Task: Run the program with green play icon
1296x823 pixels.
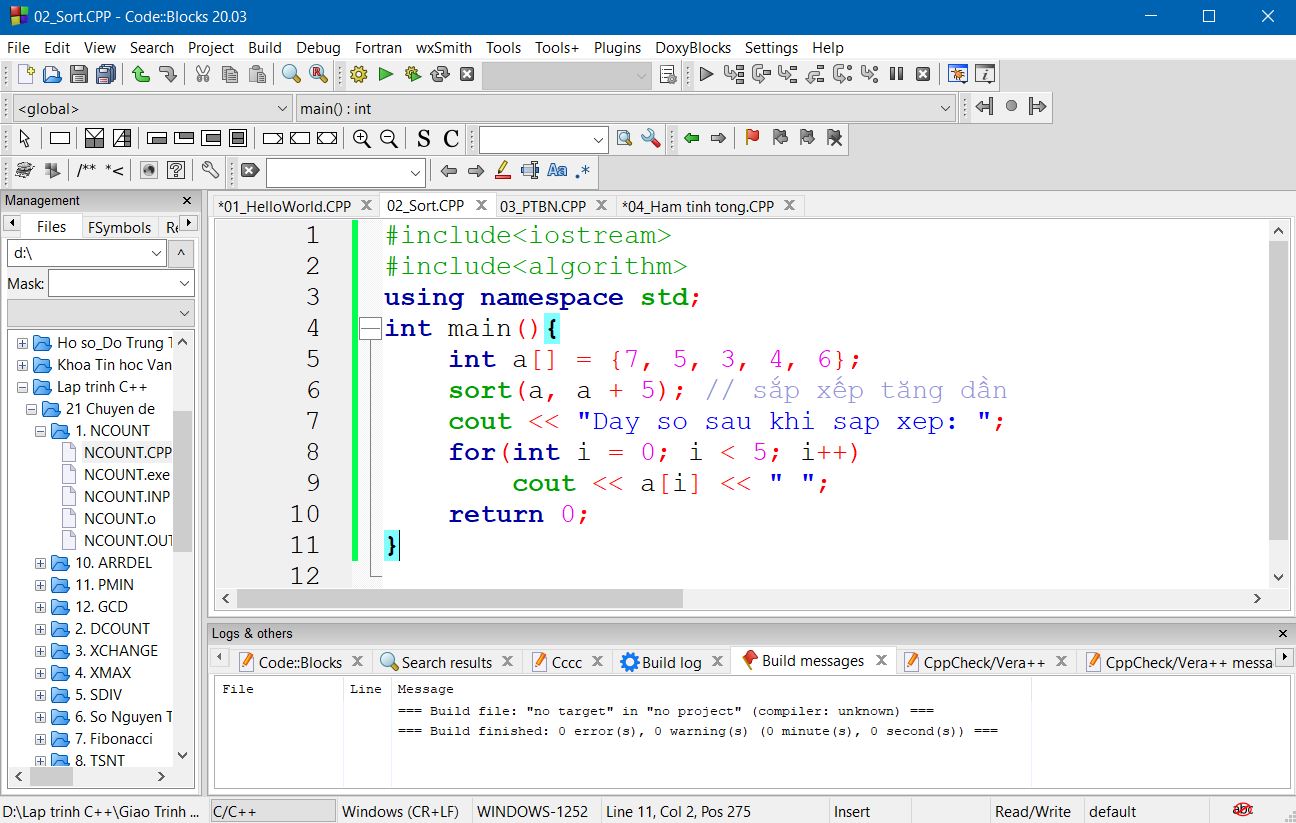Action: point(385,74)
